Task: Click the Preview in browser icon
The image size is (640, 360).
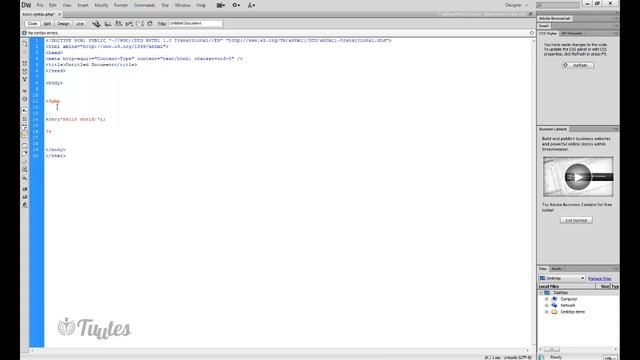Action: coord(108,24)
